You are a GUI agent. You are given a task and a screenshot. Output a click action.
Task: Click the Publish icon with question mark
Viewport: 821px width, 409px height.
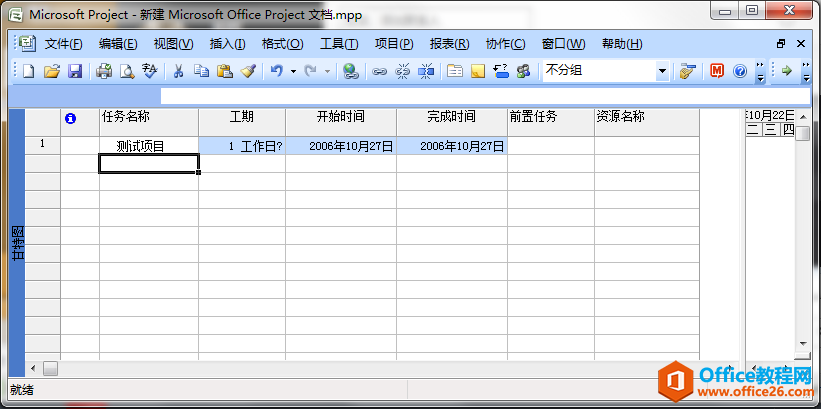[501, 71]
